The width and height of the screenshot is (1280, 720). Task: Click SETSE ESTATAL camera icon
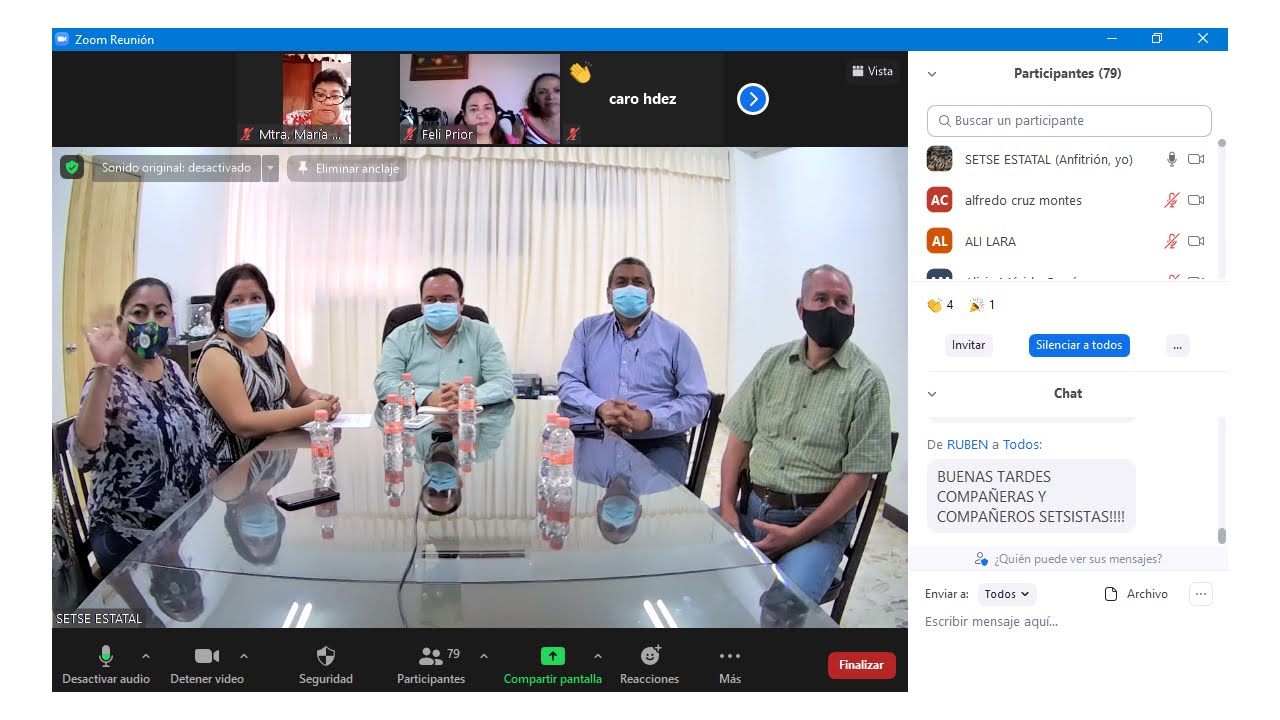point(1196,159)
